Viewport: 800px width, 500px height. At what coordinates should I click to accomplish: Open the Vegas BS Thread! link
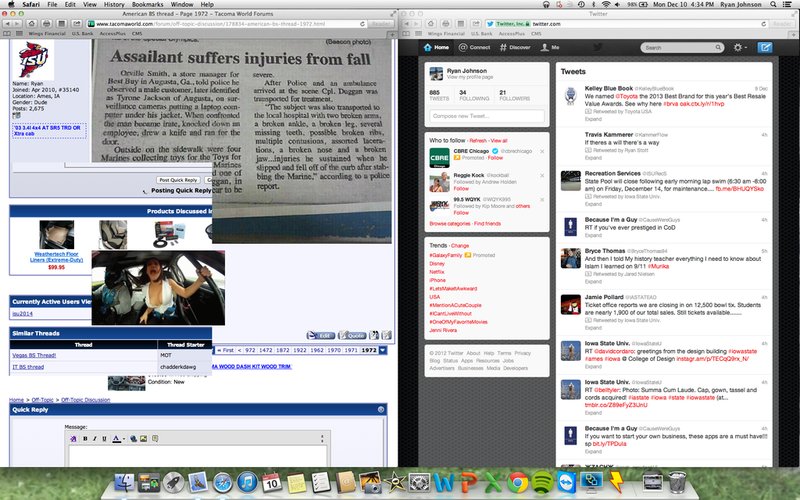tap(34, 355)
